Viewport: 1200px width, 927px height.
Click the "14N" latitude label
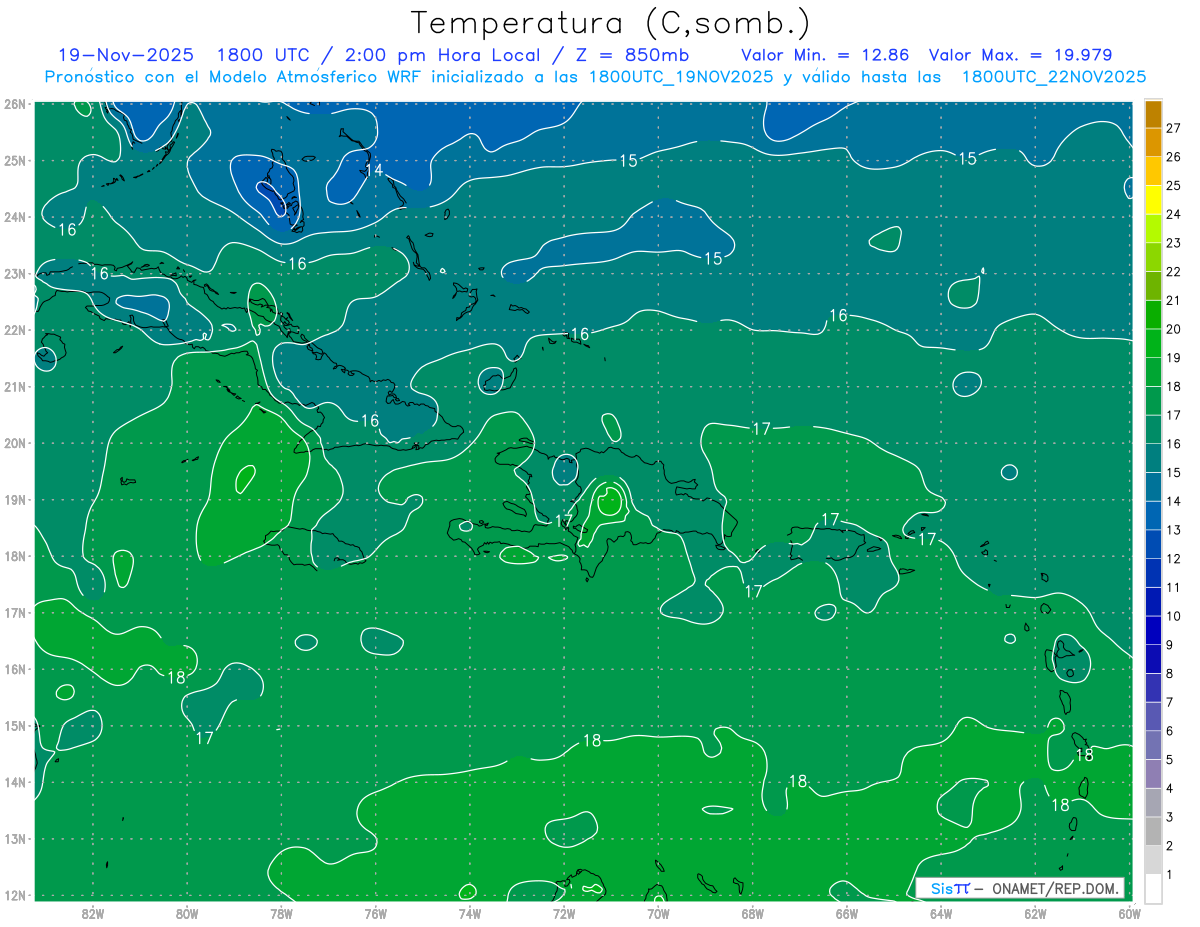click(x=15, y=782)
